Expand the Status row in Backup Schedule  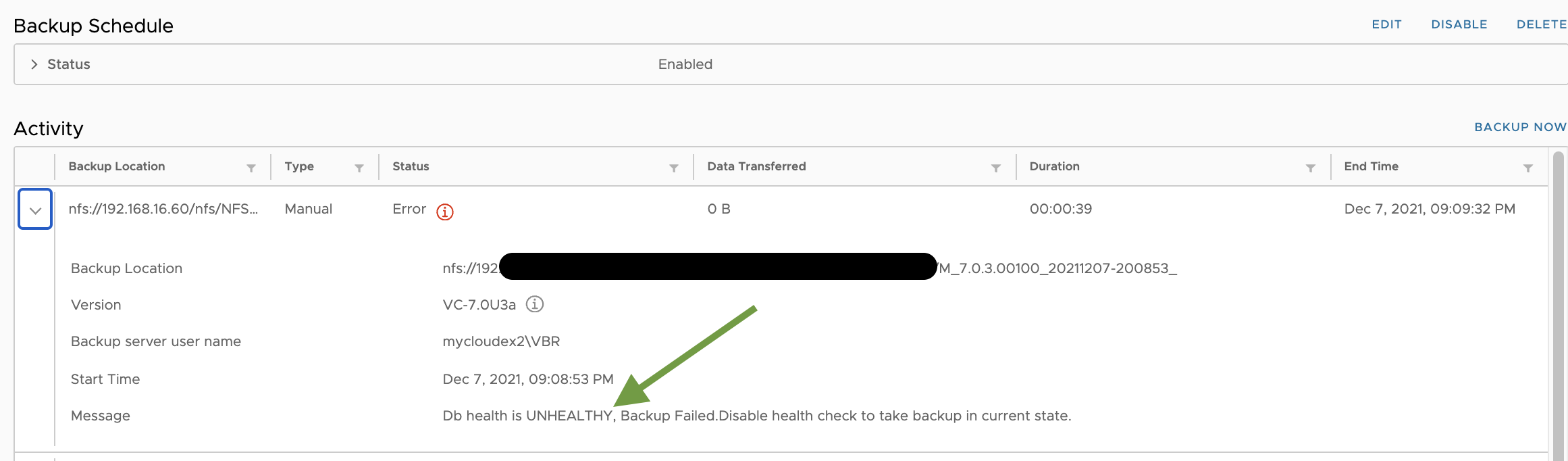pyautogui.click(x=34, y=64)
